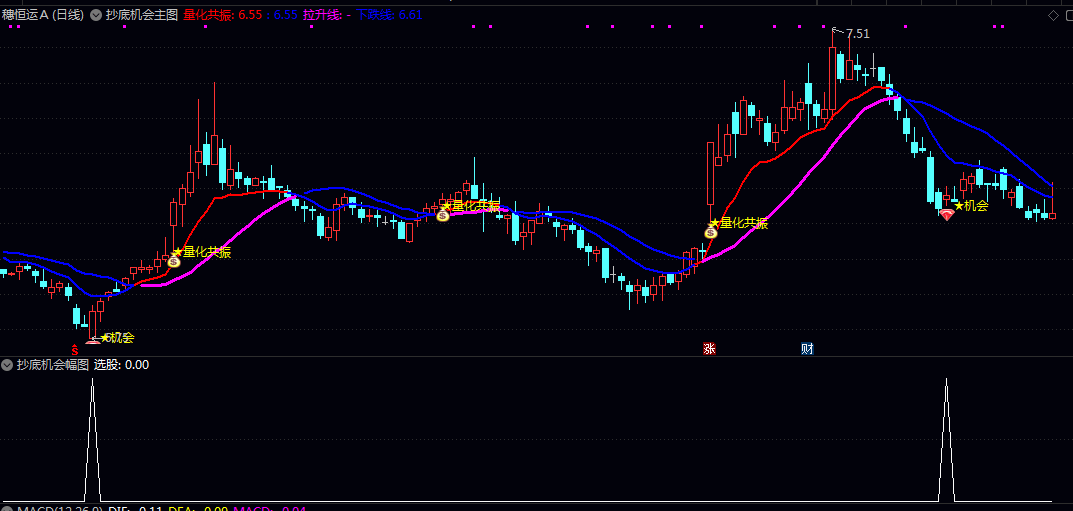Screen dimensions: 1073x511
Task: Click the rightmost 量化共振 chart label
Action: 744,223
